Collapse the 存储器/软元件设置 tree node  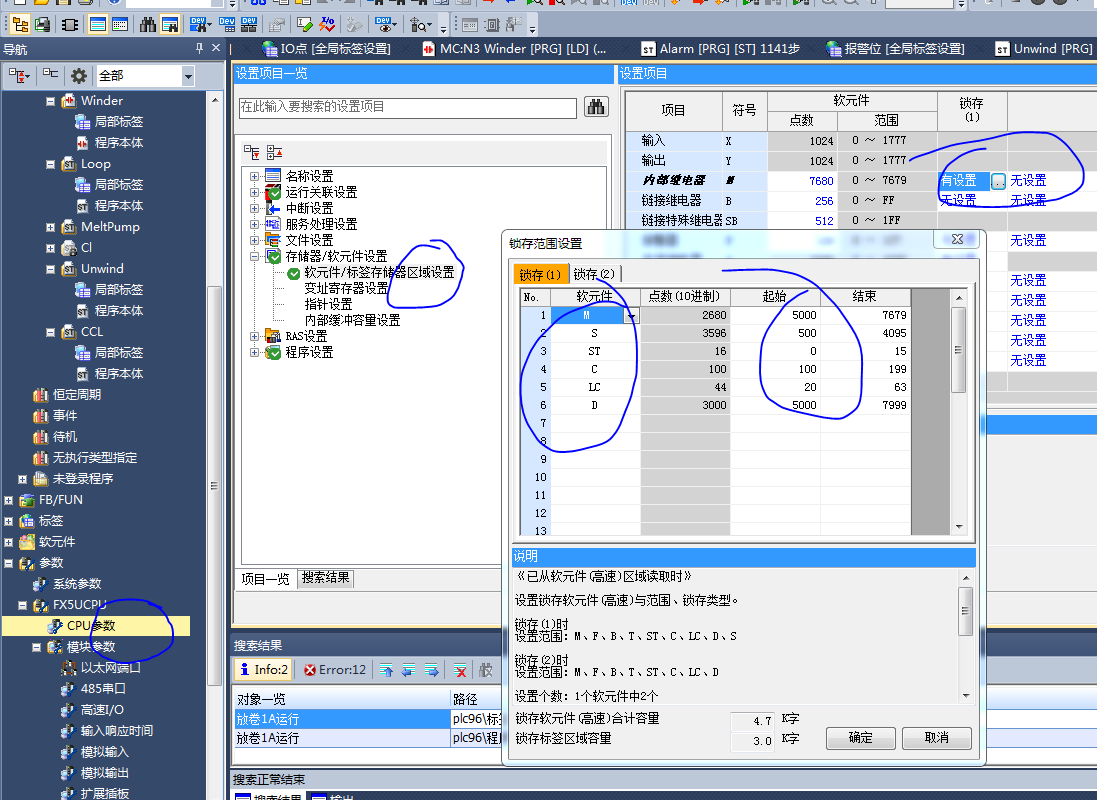click(256, 257)
